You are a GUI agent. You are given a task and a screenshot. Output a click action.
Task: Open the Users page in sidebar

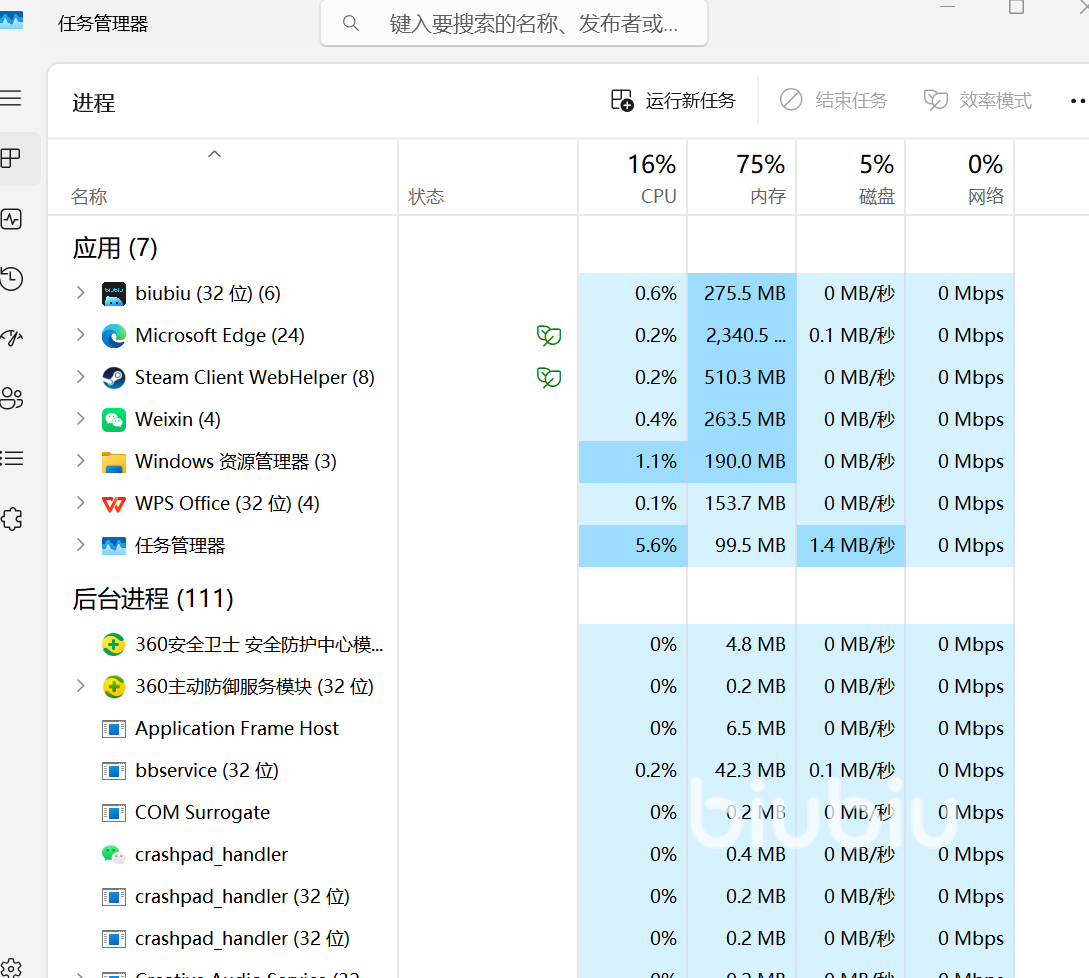point(12,399)
